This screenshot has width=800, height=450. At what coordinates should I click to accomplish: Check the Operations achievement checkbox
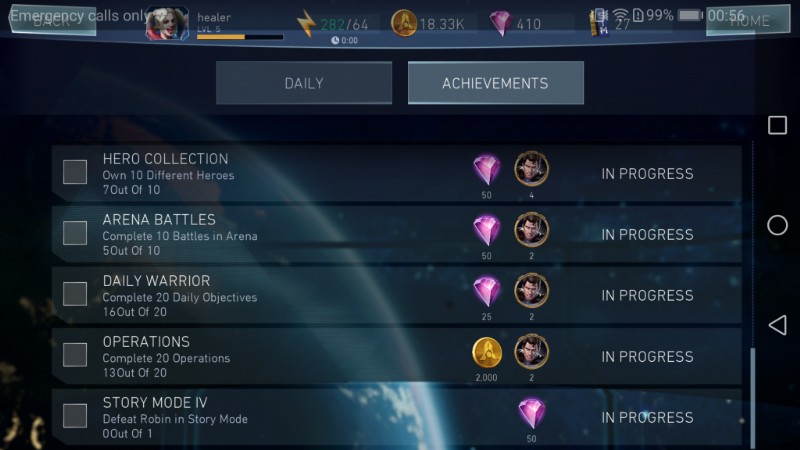[75, 355]
